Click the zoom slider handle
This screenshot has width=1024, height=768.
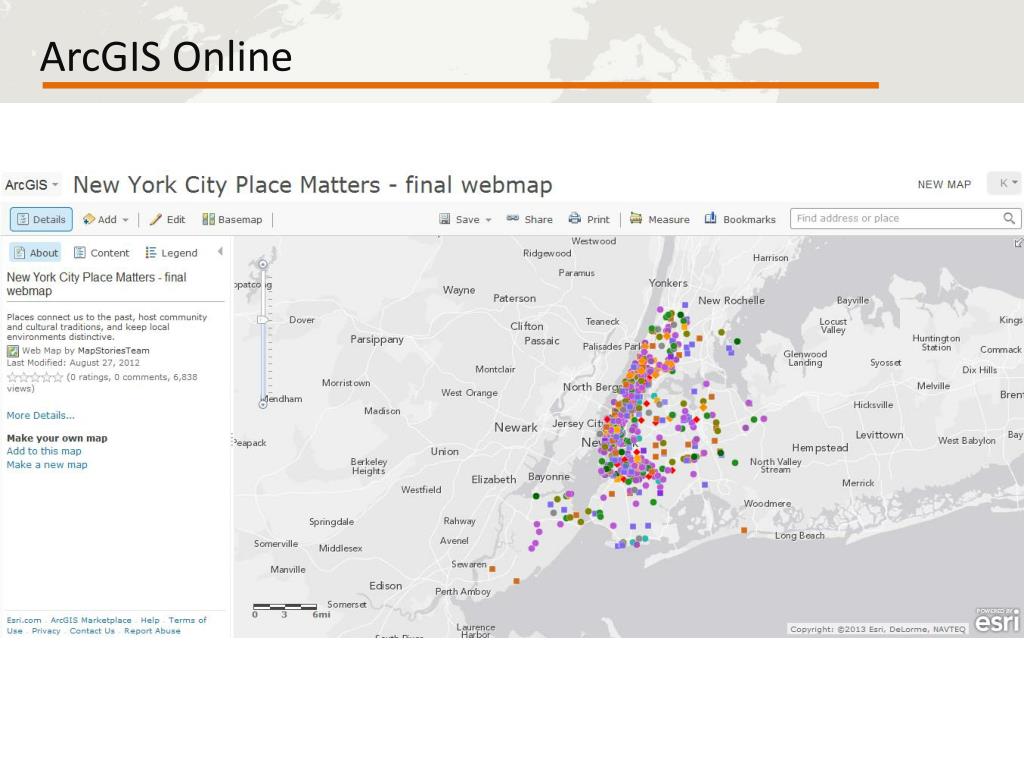point(263,320)
